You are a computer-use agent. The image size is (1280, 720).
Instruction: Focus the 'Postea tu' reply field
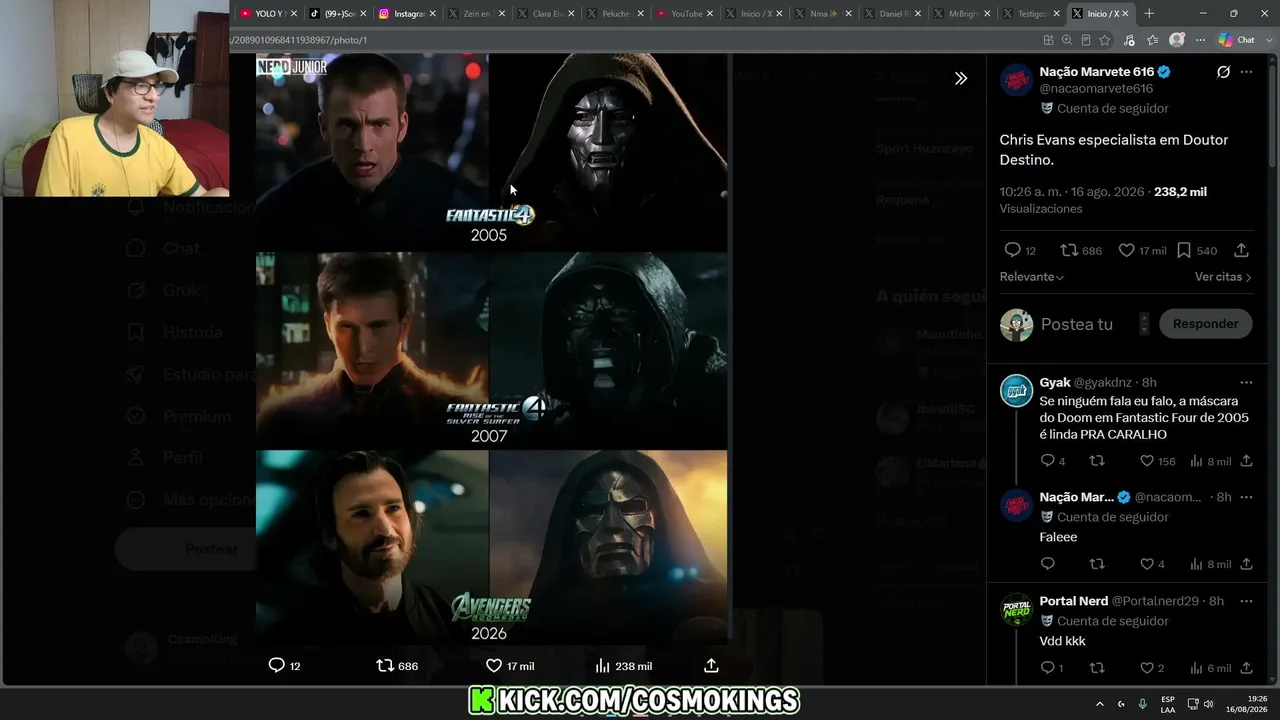[1077, 324]
